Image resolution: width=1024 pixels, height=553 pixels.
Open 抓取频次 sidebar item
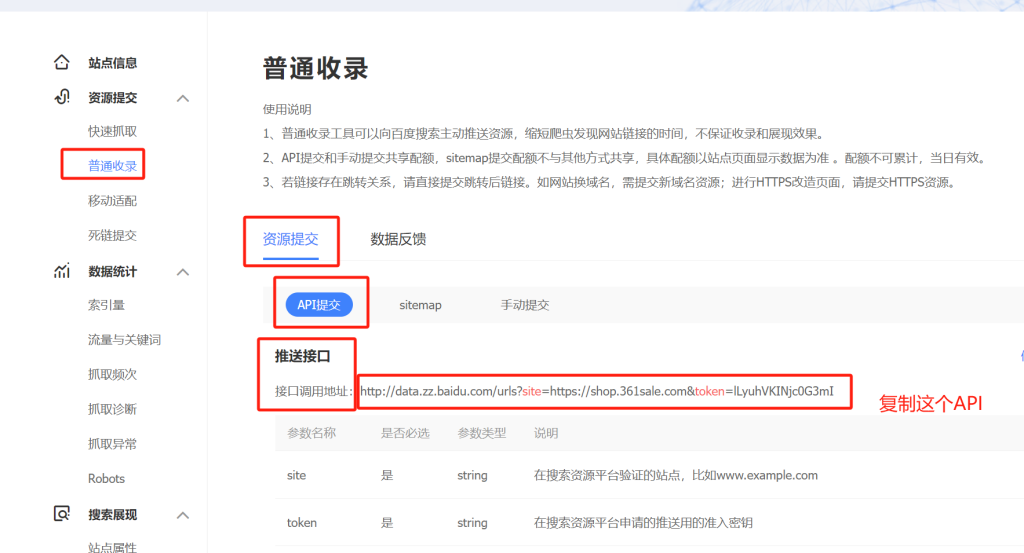click(x=112, y=374)
